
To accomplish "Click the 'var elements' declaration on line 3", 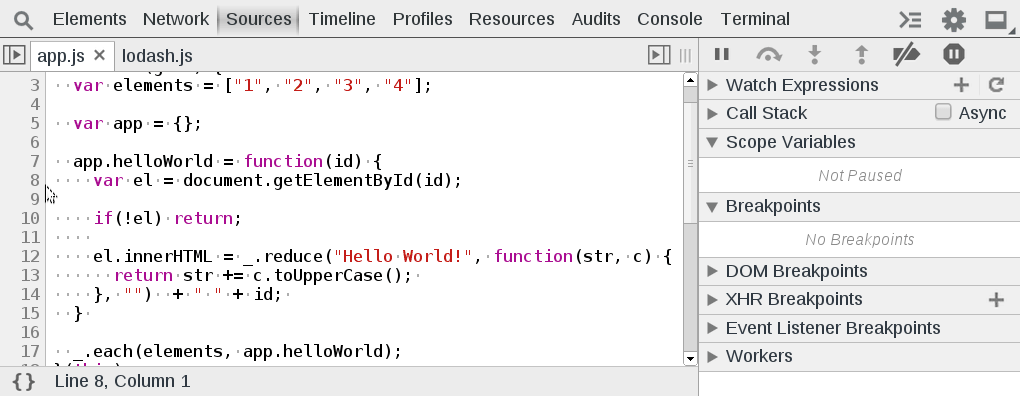I will point(133,85).
